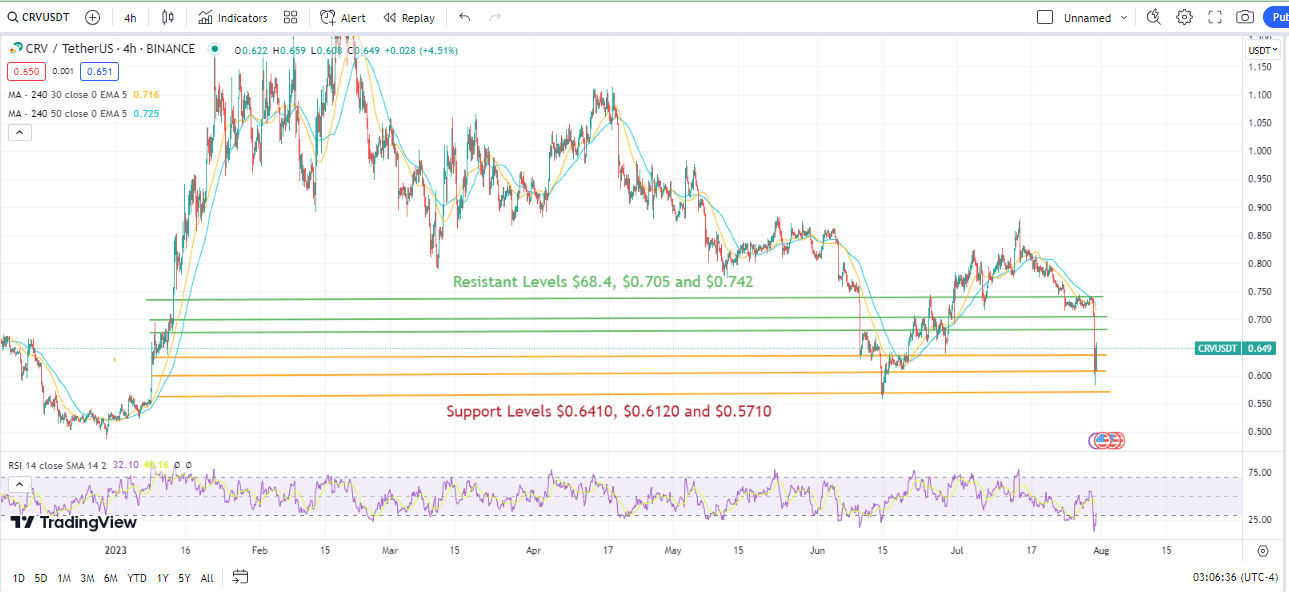Select the 5D time range

click(41, 578)
